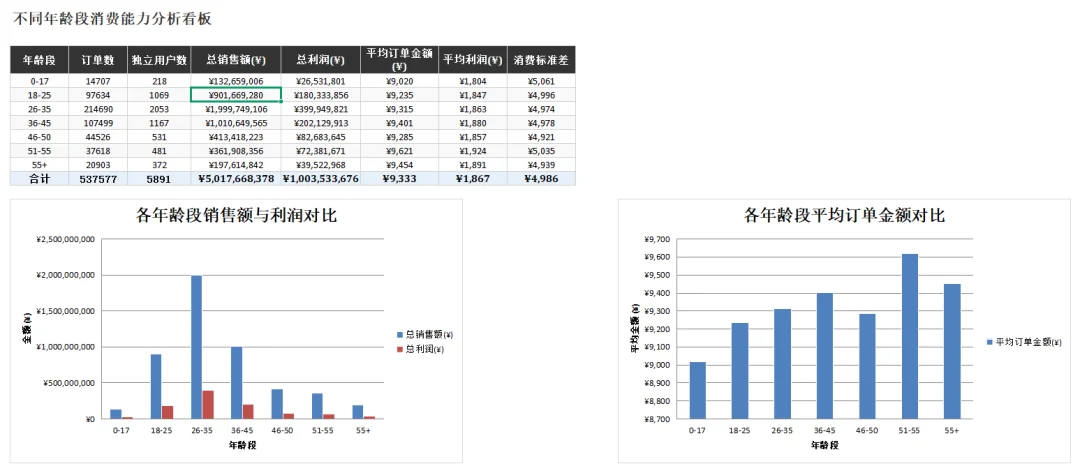This screenshot has width=1080, height=473.
Task: Select order count cell 14707
Action: pos(98,81)
